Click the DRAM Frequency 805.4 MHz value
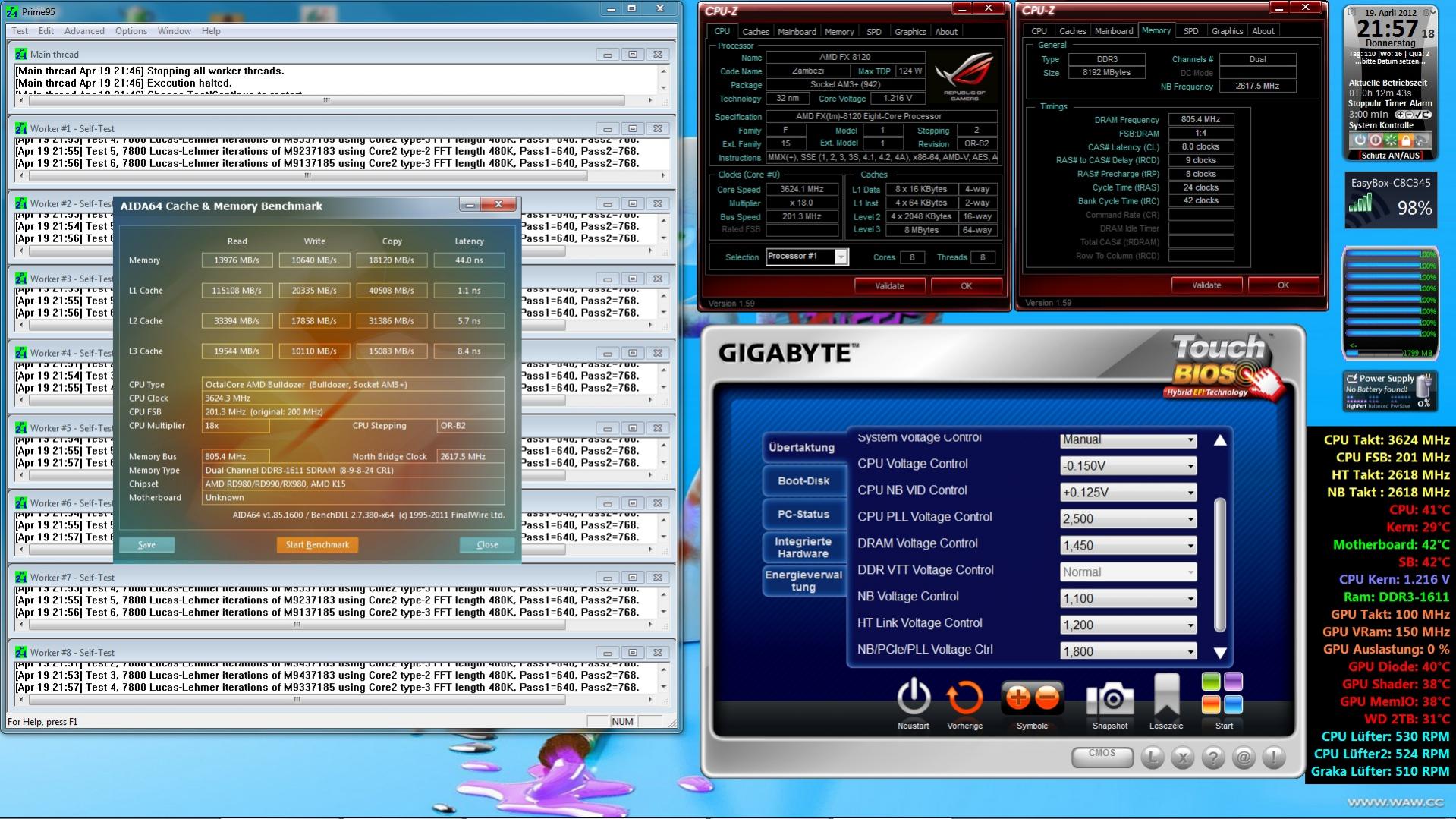Image resolution: width=1456 pixels, height=819 pixels. 1200,120
